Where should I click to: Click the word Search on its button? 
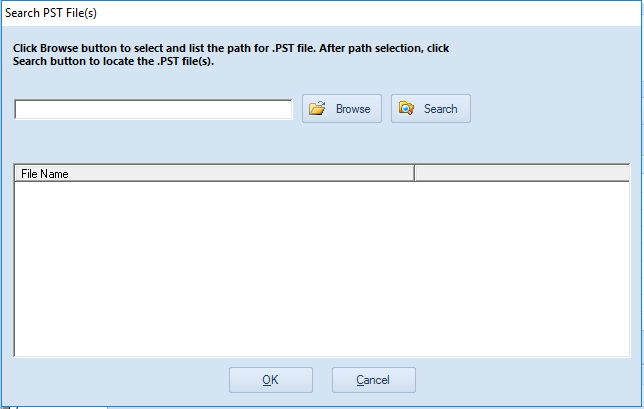441,109
